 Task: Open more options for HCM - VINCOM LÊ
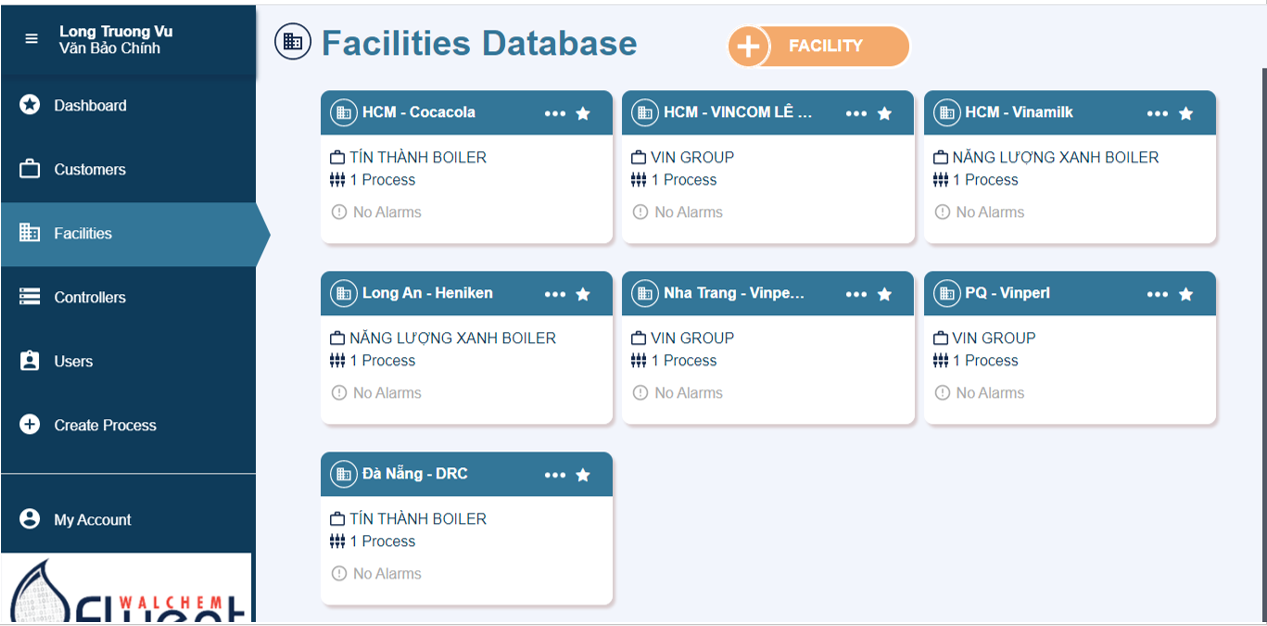coord(856,113)
